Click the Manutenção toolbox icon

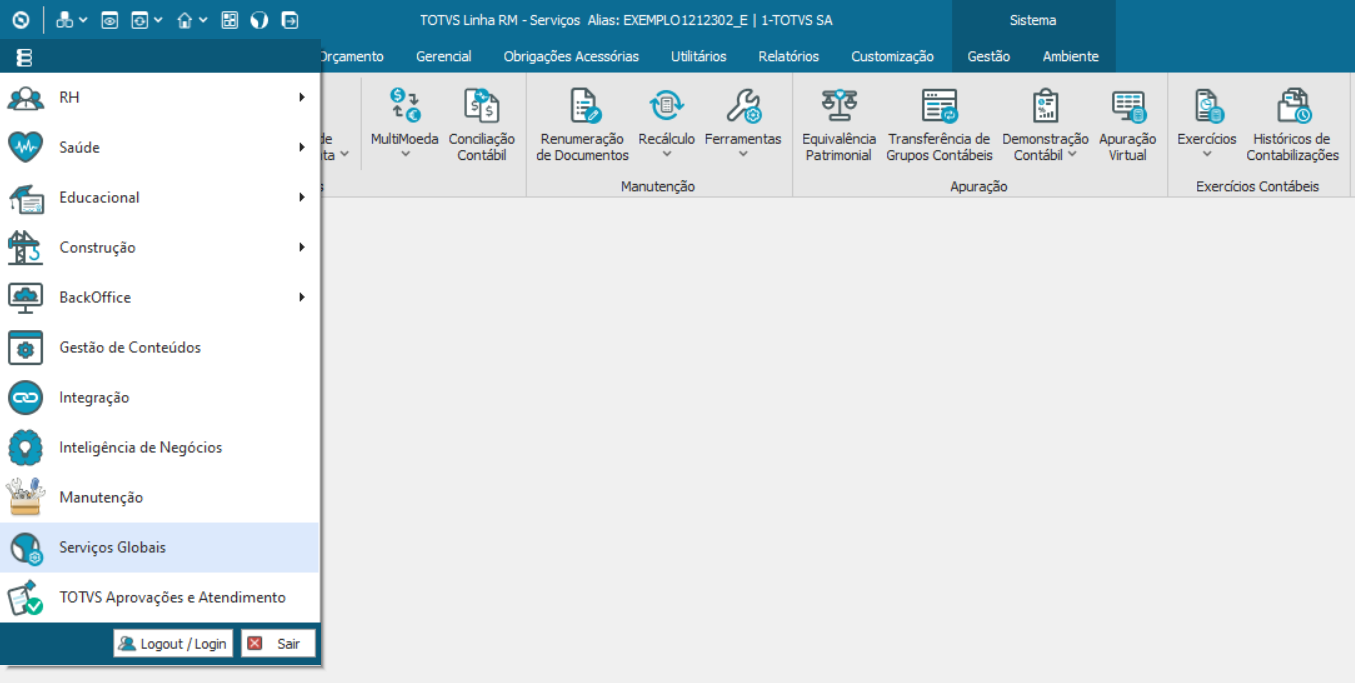(25, 497)
